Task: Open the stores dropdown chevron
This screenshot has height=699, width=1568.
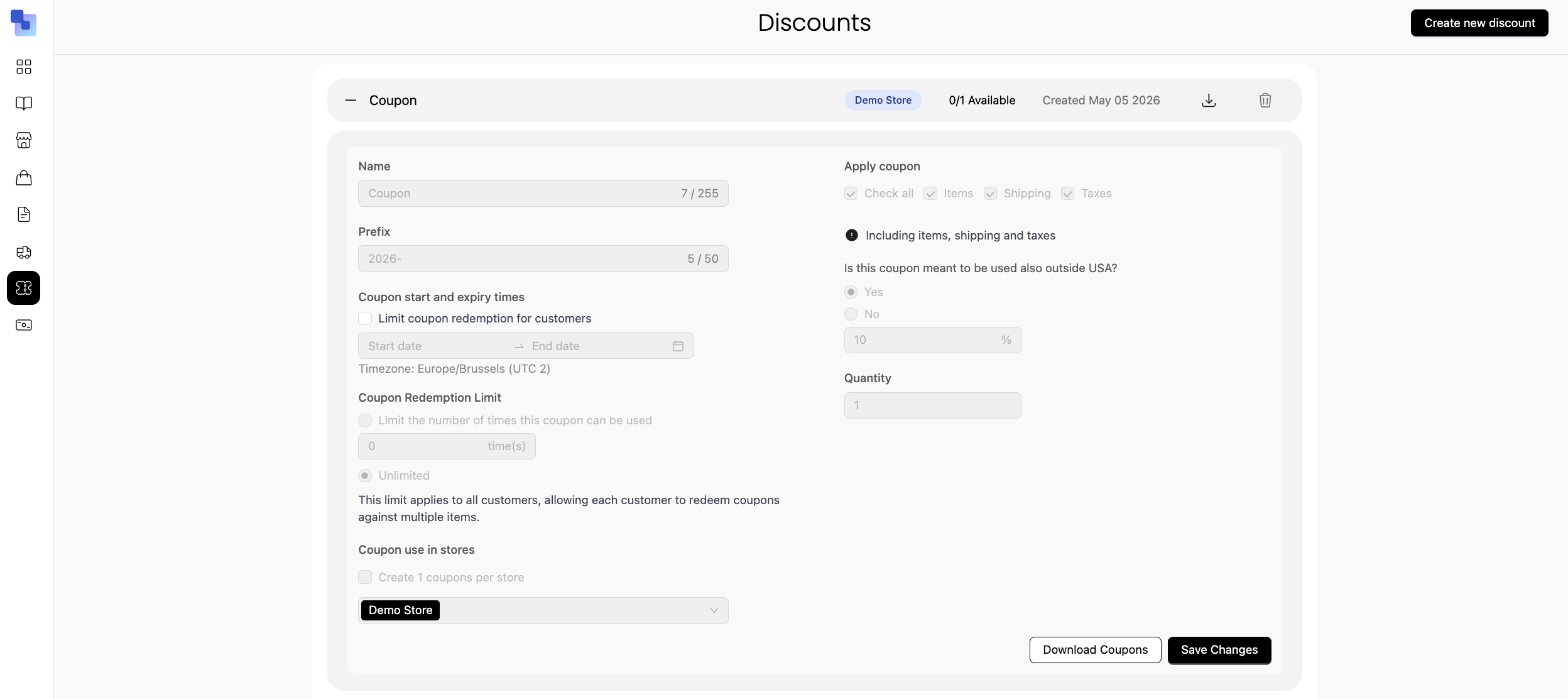Action: pyautogui.click(x=714, y=610)
